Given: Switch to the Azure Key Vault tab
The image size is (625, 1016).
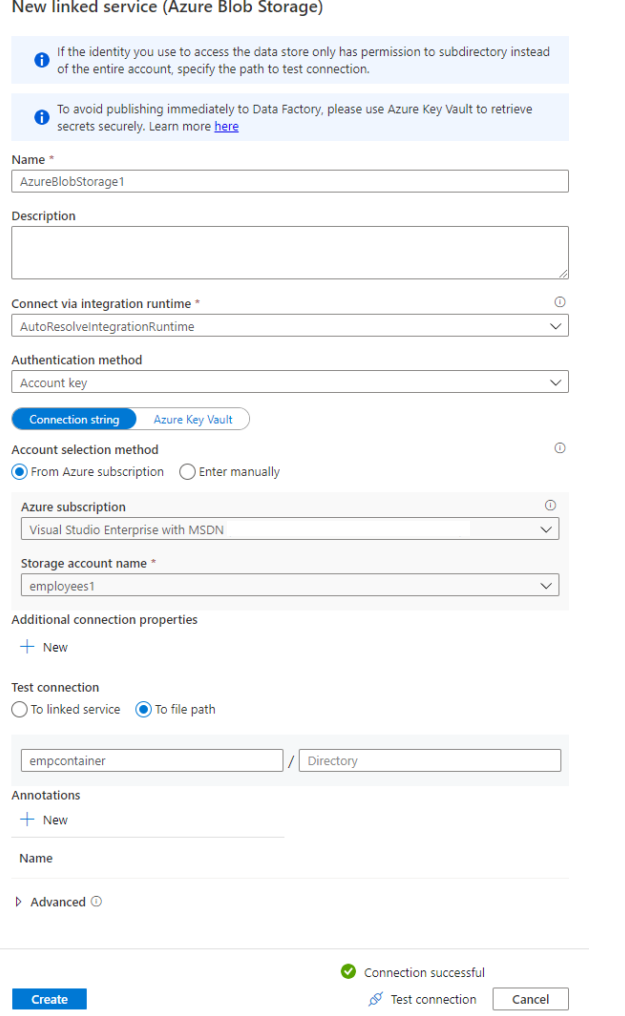Looking at the screenshot, I should click(x=193, y=420).
